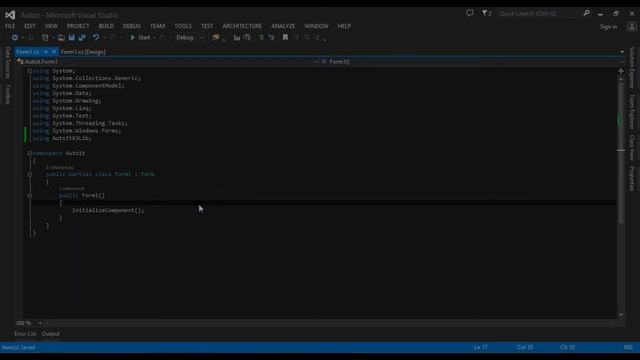Image resolution: width=640 pixels, height=360 pixels.
Task: Open the WINDOW menu
Action: (x=316, y=26)
